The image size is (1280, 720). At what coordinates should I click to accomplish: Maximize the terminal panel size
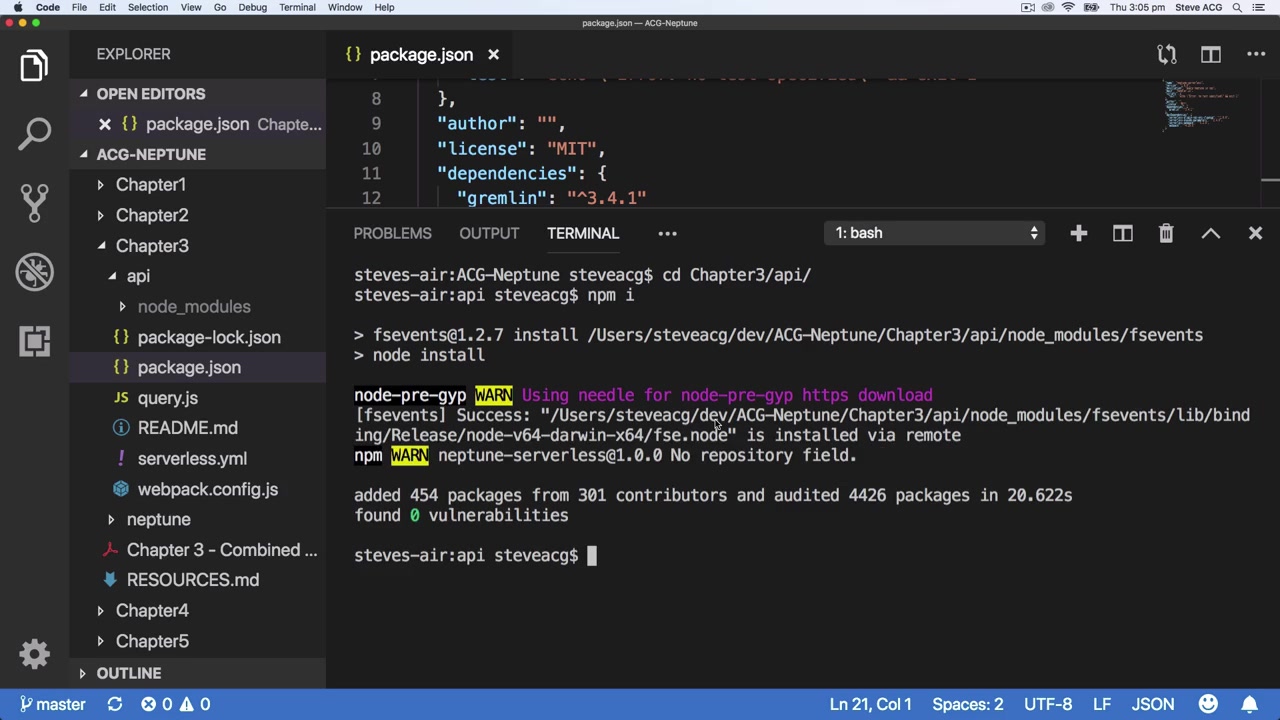[x=1210, y=233]
